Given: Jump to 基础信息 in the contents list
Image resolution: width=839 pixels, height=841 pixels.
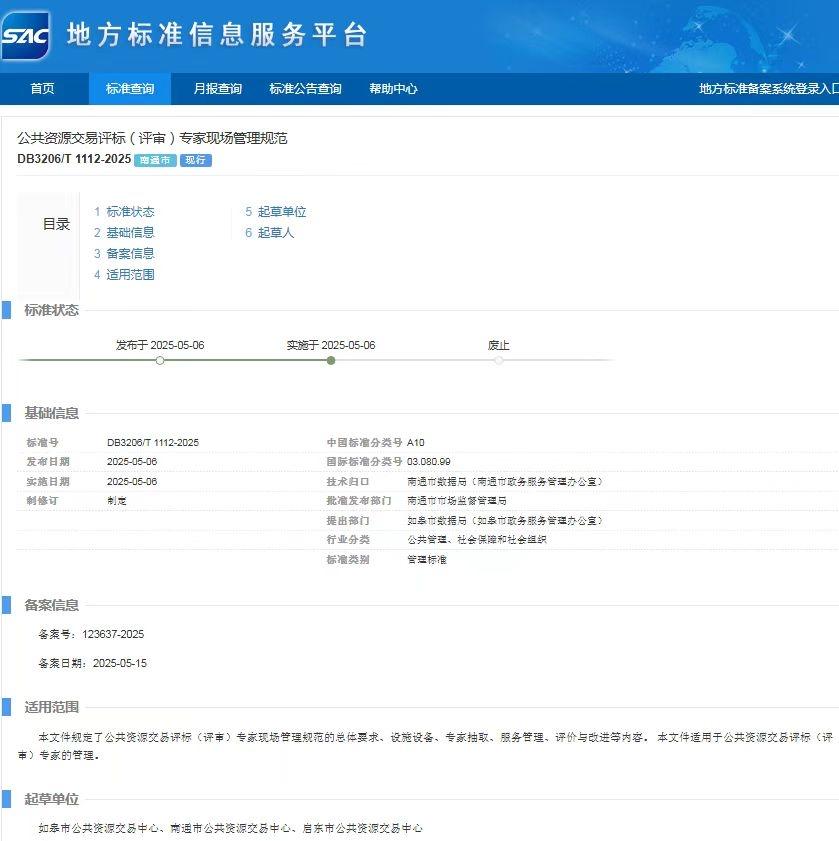Looking at the screenshot, I should tap(130, 233).
